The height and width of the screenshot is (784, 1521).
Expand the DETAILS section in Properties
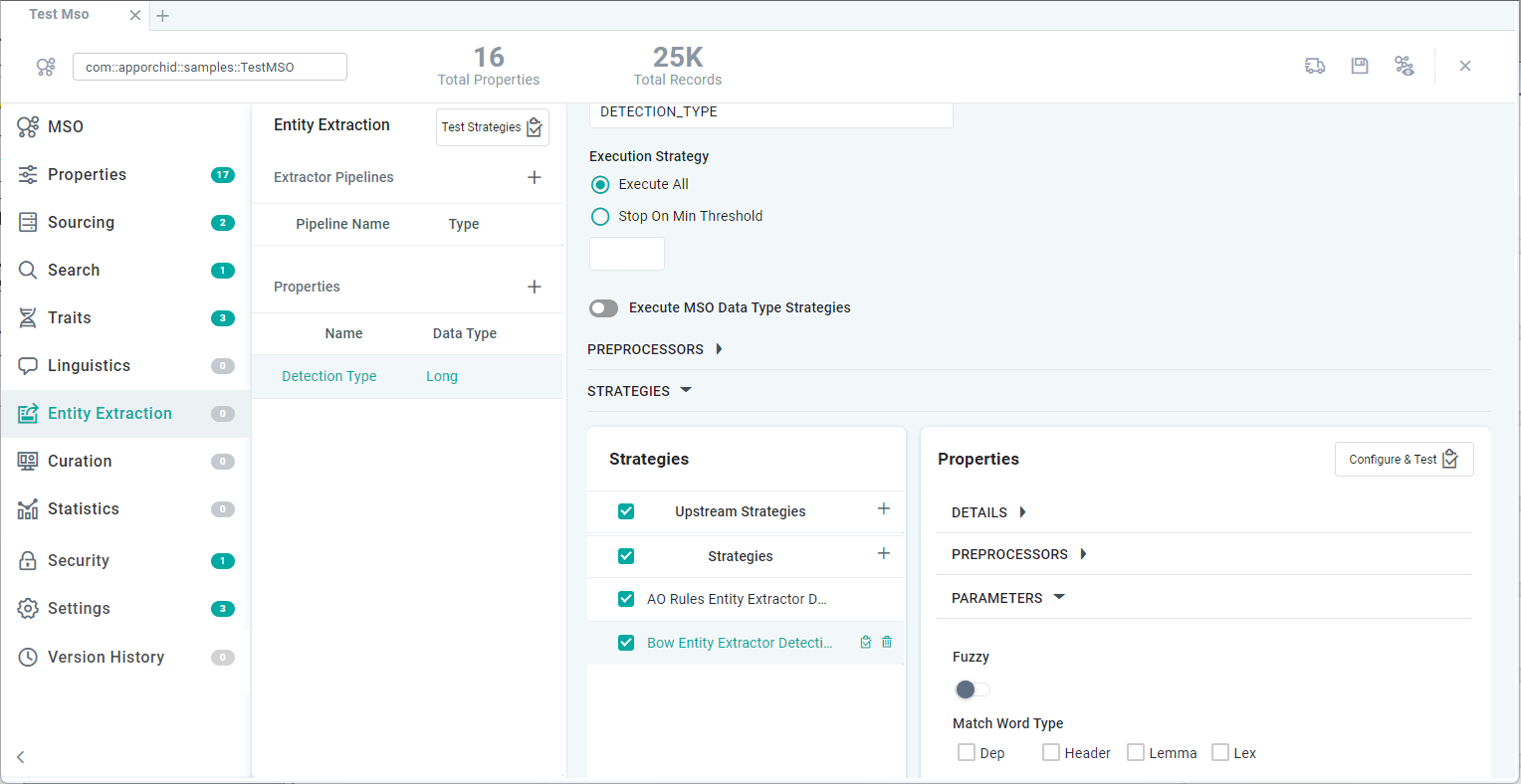point(988,512)
